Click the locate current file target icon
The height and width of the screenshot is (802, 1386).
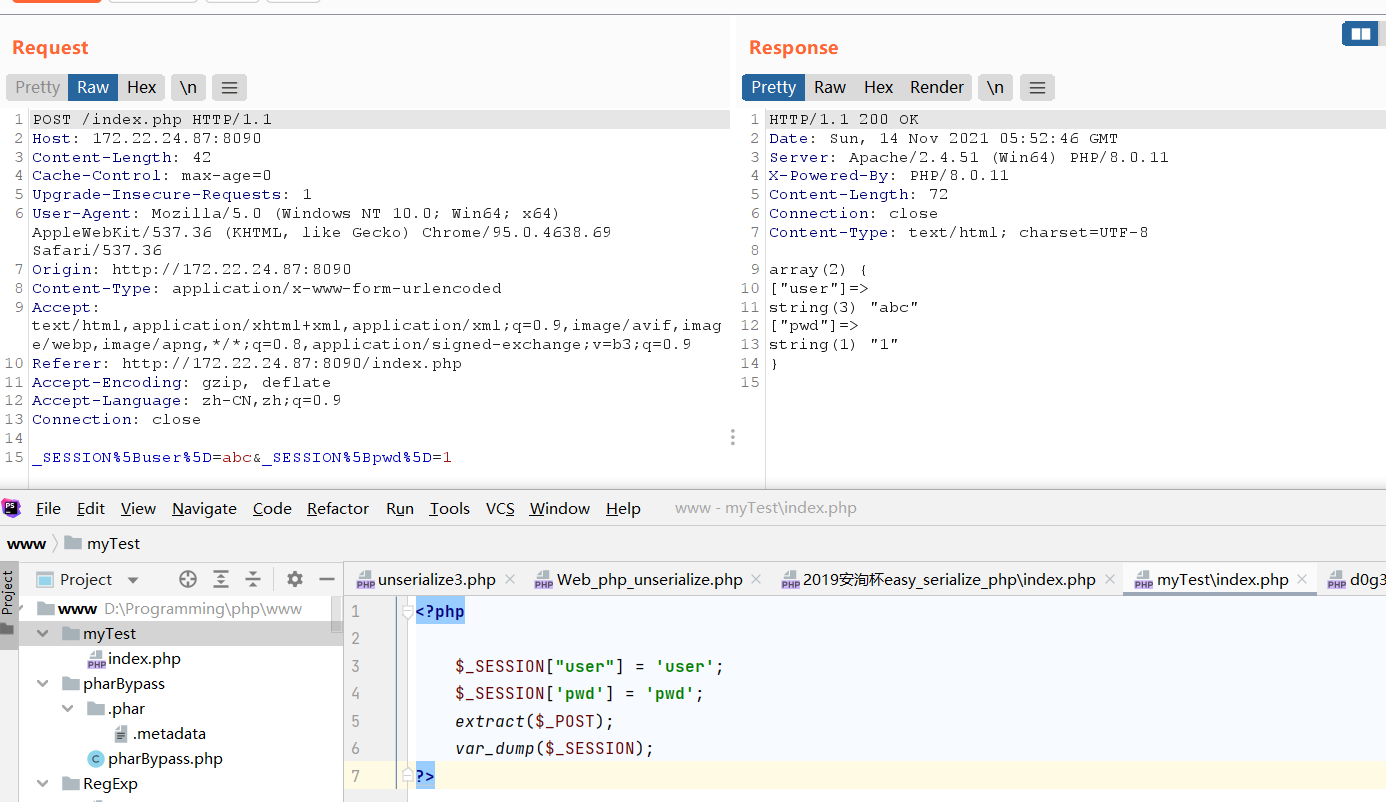188,579
